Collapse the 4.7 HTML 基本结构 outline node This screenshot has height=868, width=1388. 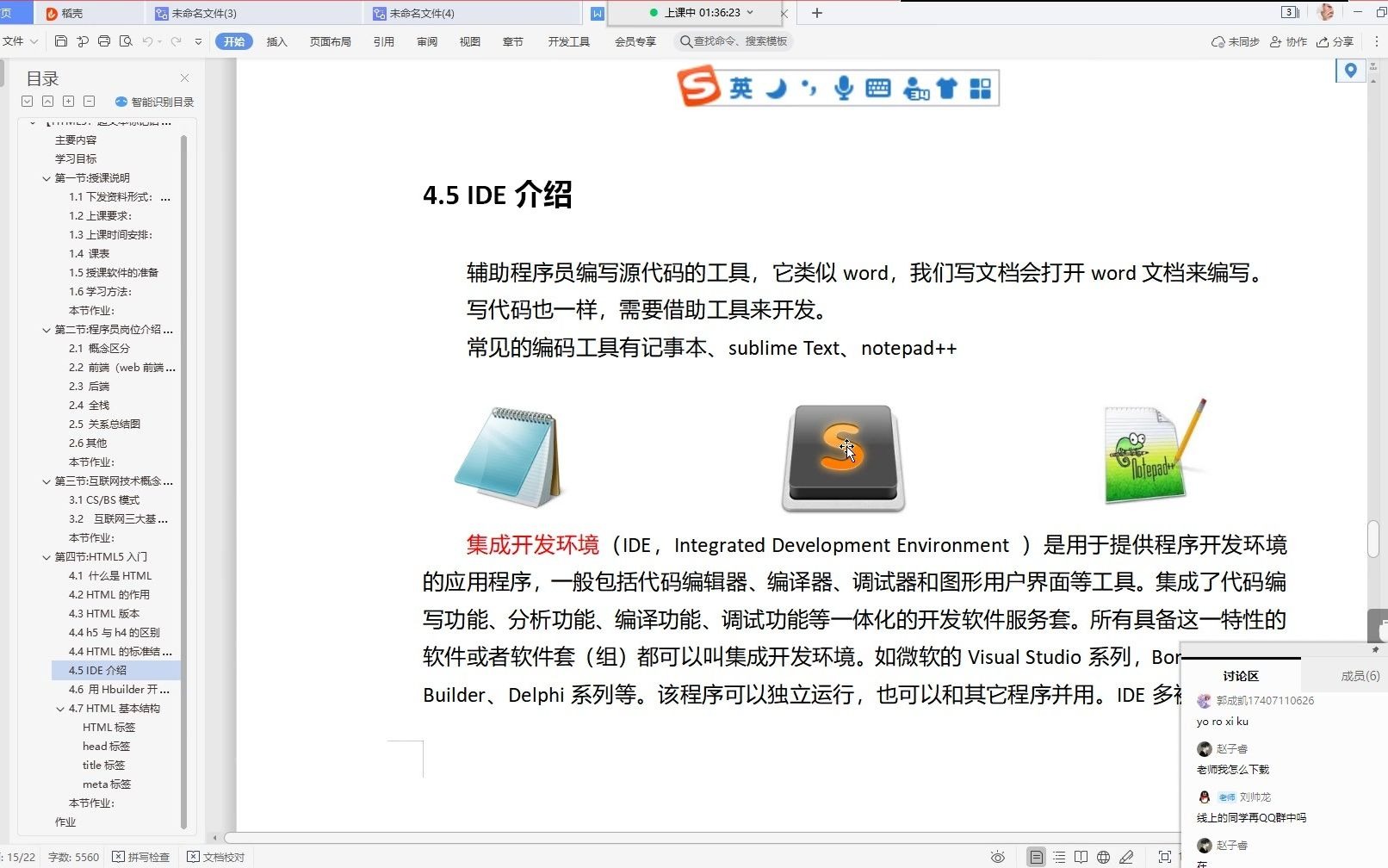[x=60, y=709]
